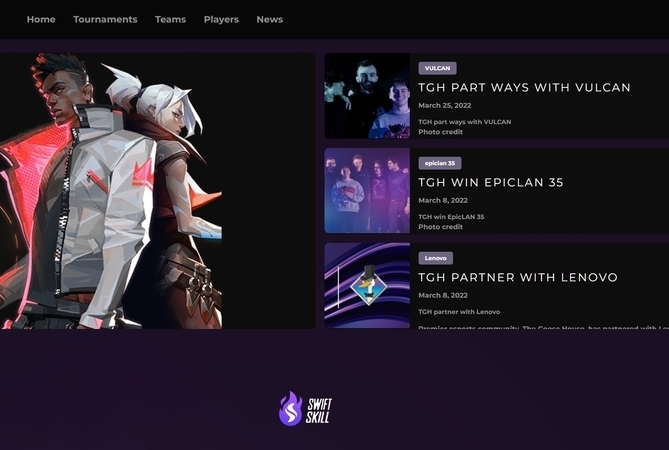Click the Valorant agents hero artwork
Viewport: 669px width, 450px height.
111,191
